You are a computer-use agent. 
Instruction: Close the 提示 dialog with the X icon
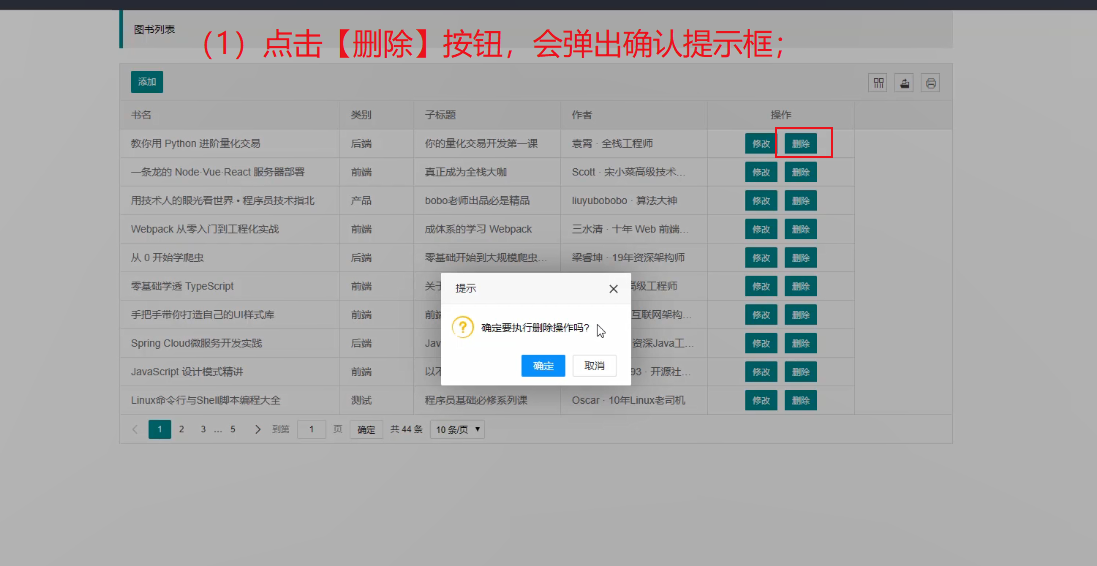point(614,289)
